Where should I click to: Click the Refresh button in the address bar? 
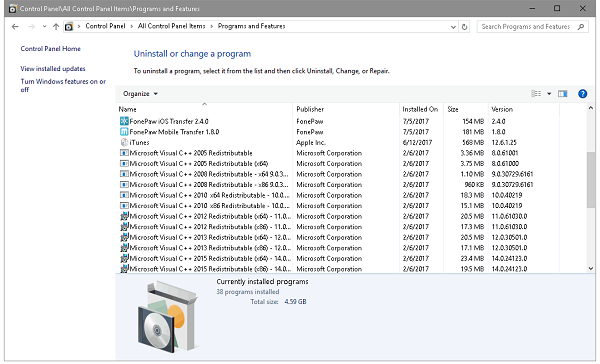click(464, 27)
